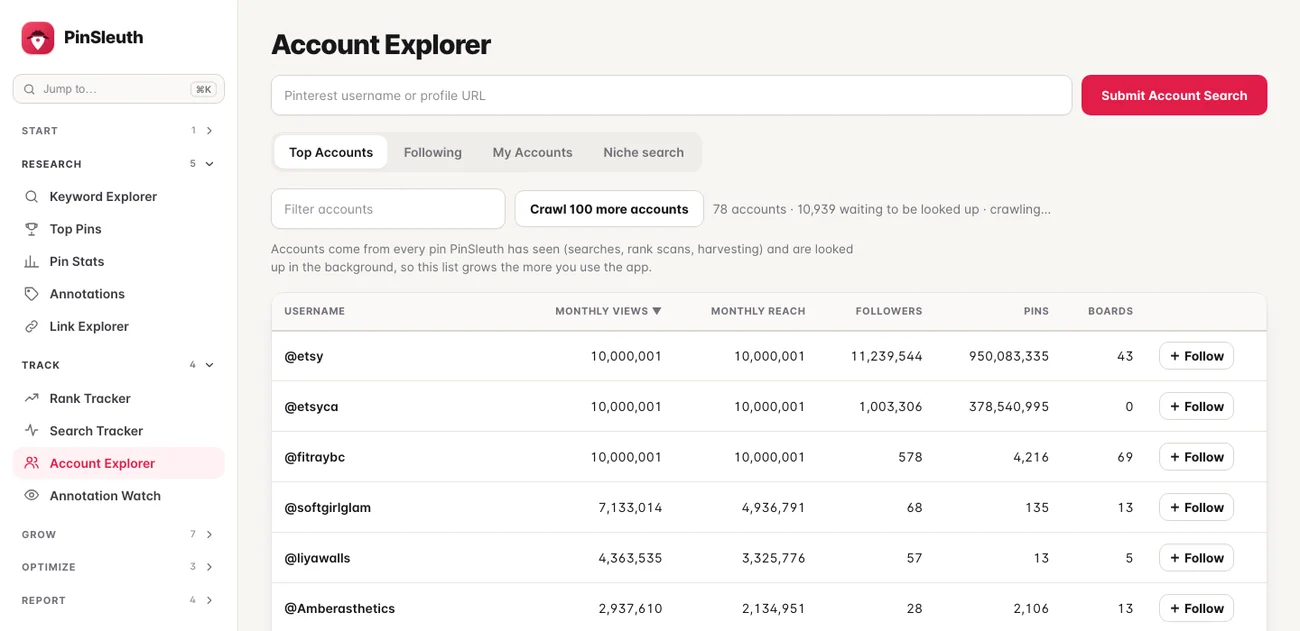Click the Boards column header

[x=1110, y=311]
